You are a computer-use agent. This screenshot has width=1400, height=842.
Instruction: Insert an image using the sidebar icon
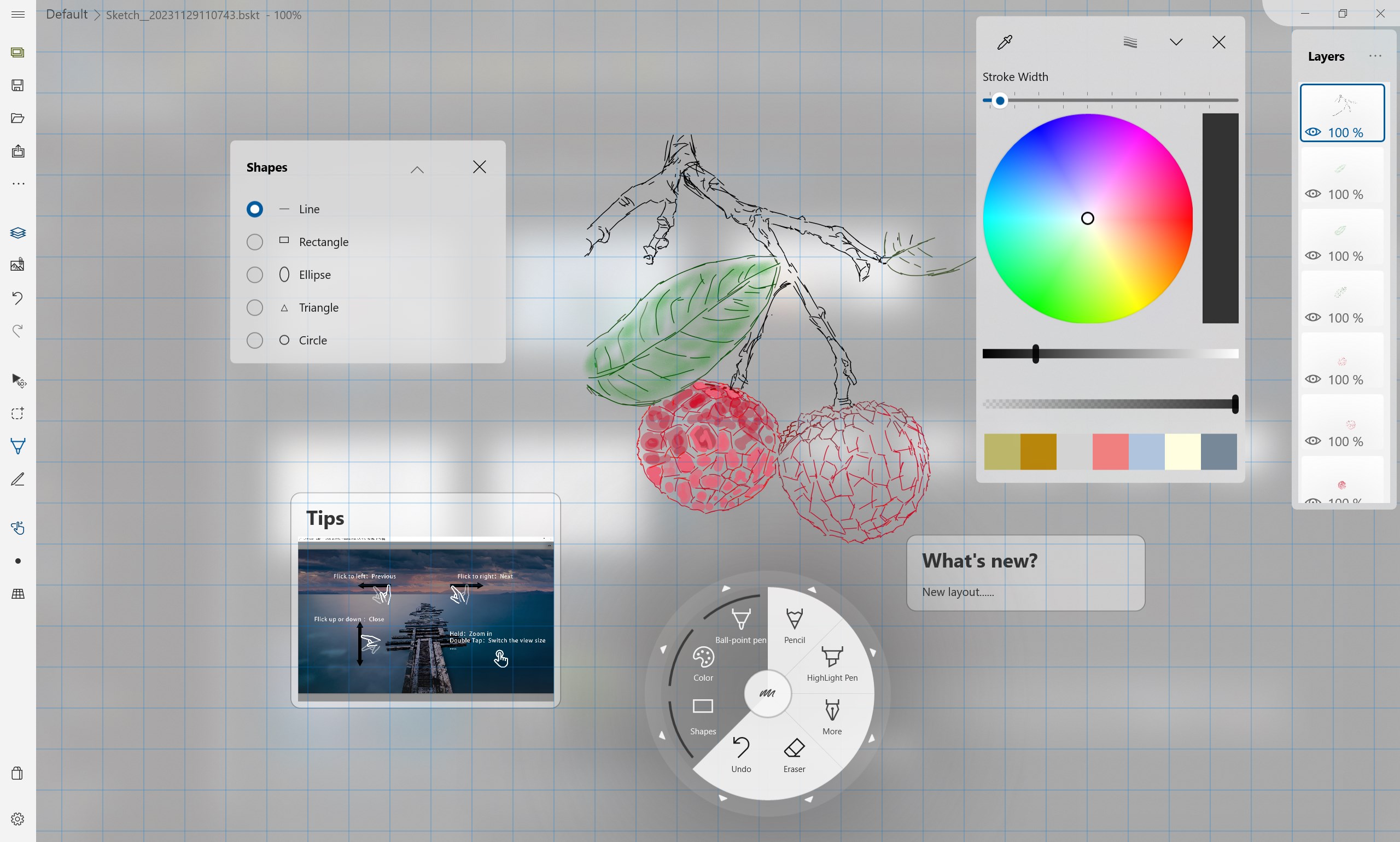click(x=17, y=265)
